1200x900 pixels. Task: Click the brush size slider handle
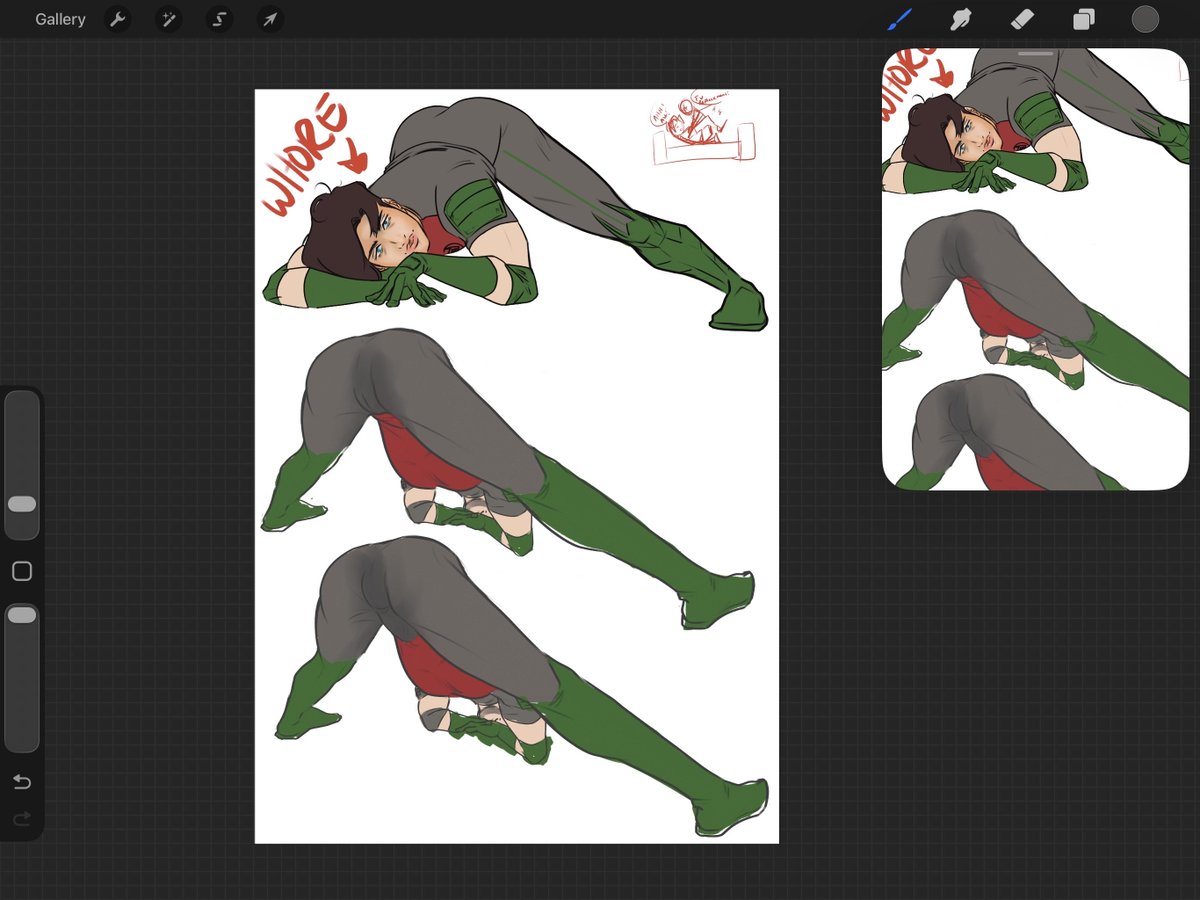(x=22, y=504)
